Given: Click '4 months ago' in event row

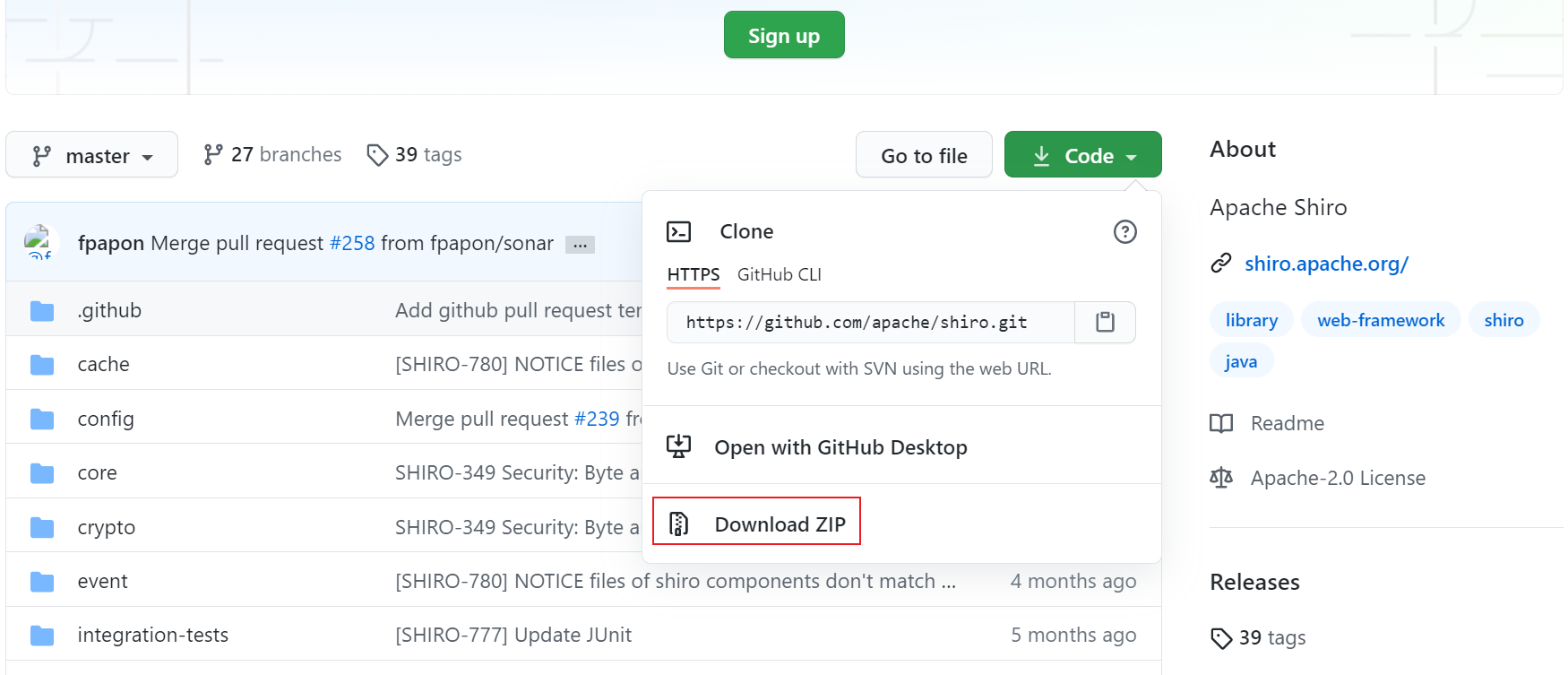Looking at the screenshot, I should (x=1073, y=581).
